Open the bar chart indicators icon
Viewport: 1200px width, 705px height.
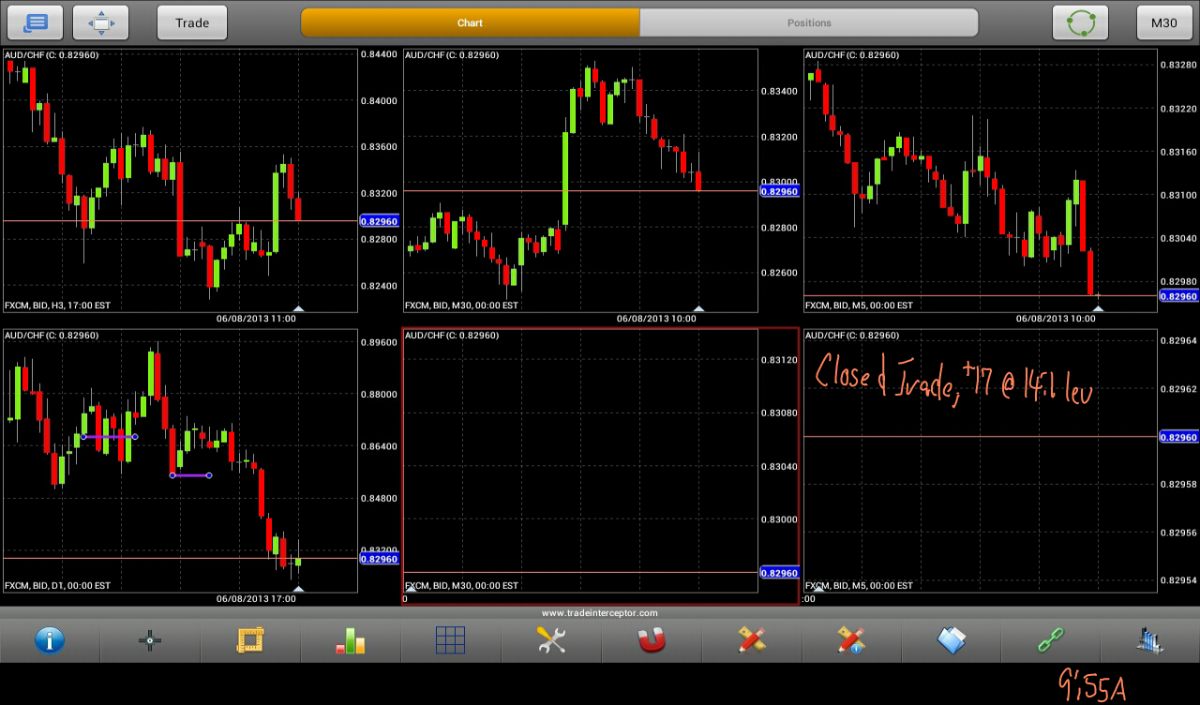point(350,641)
